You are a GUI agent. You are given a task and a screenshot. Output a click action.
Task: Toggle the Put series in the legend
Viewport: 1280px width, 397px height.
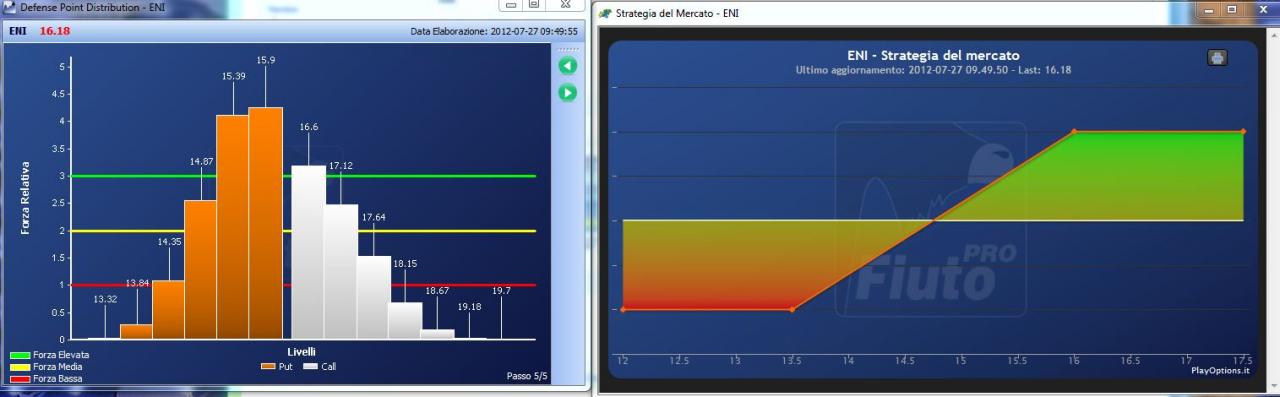tap(275, 367)
